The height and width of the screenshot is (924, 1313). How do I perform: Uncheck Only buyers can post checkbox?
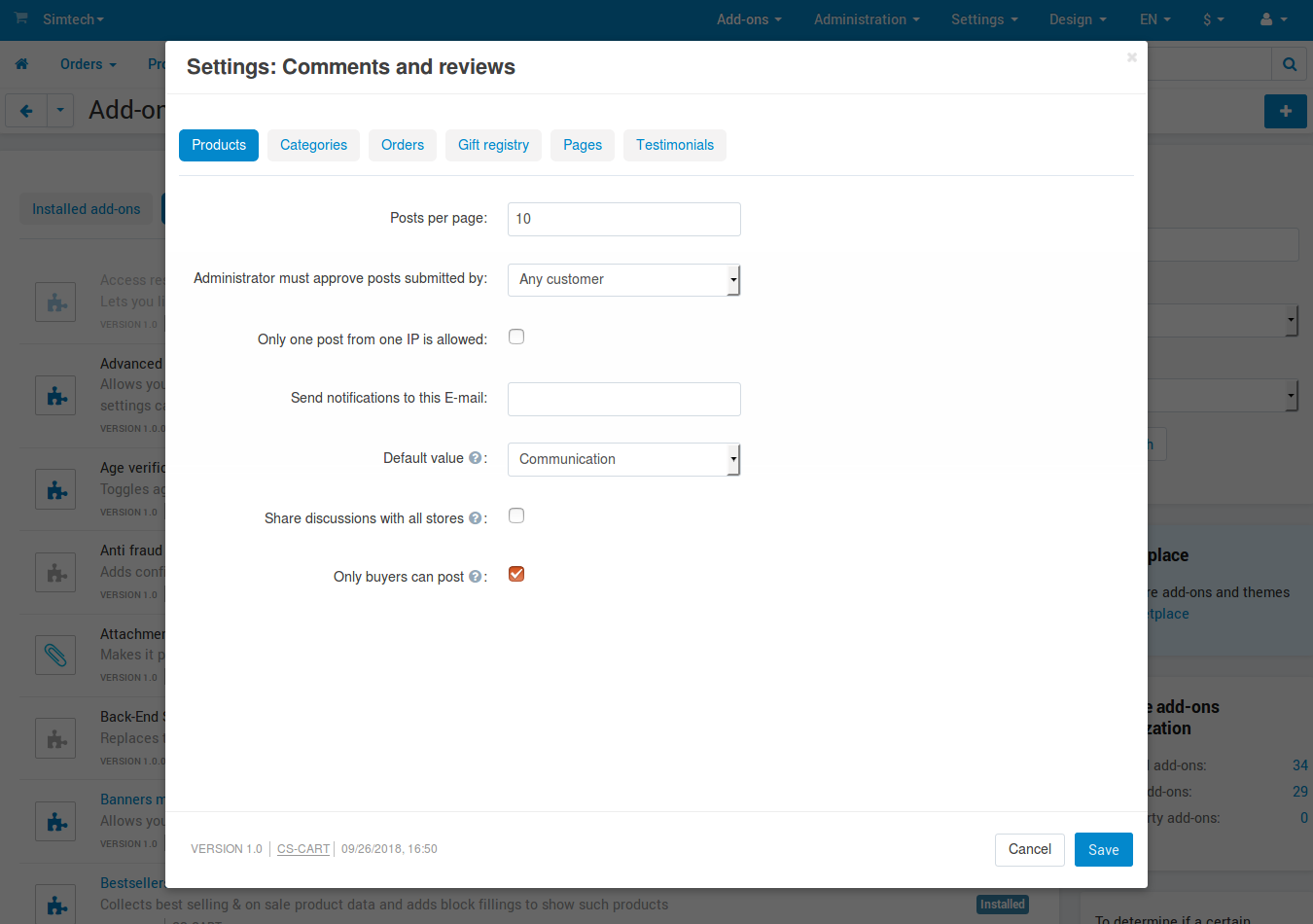(516, 574)
